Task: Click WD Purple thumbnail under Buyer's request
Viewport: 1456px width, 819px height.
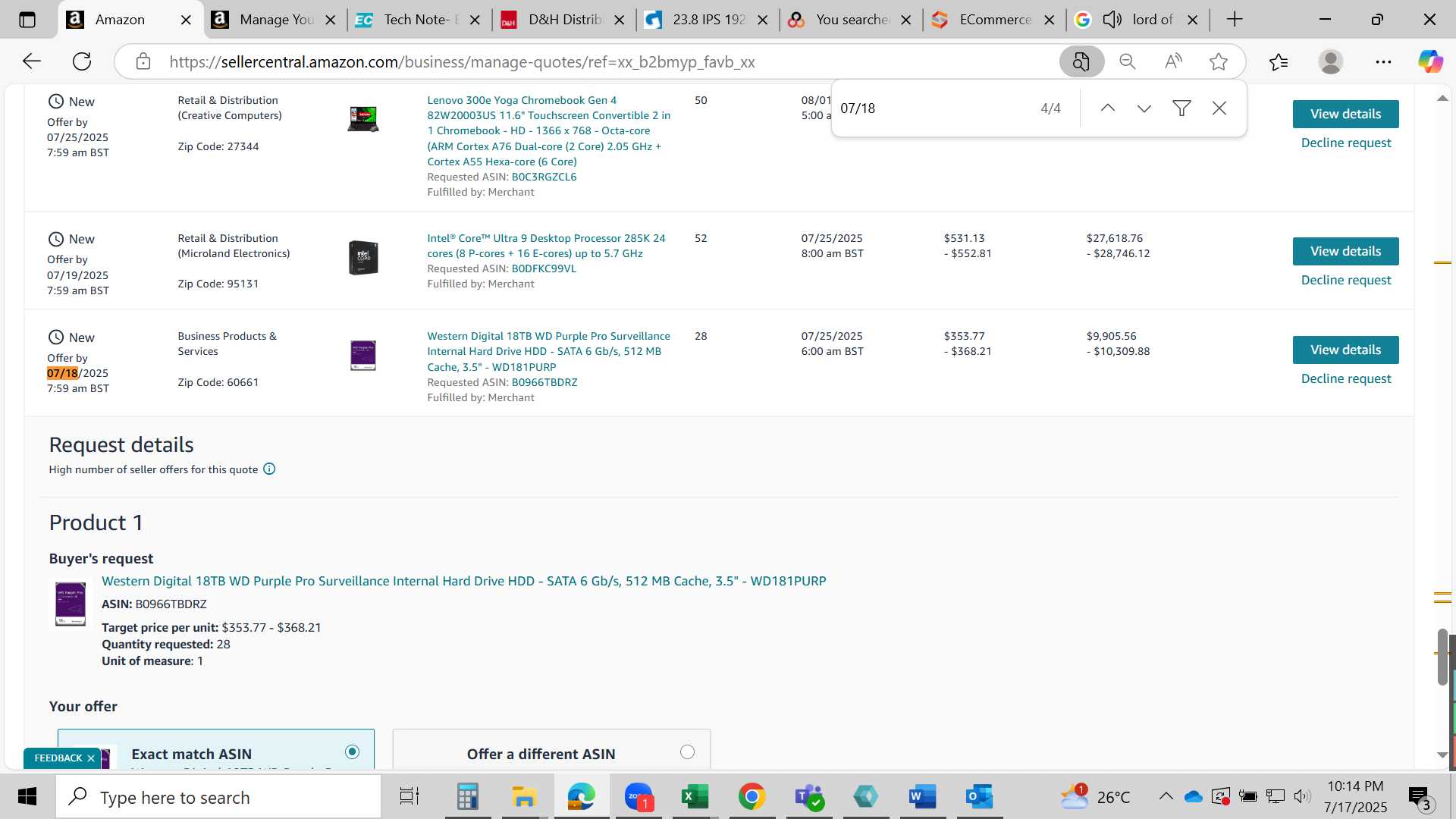Action: coord(71,604)
